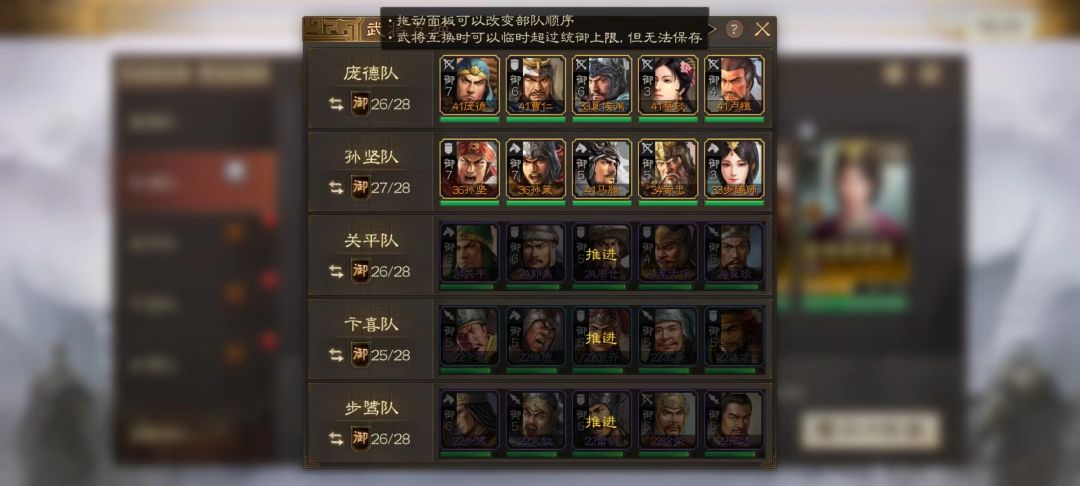Image resolution: width=1080 pixels, height=486 pixels.
Task: Click the swap arrows icon for 孙坚队
Action: pyautogui.click(x=336, y=187)
